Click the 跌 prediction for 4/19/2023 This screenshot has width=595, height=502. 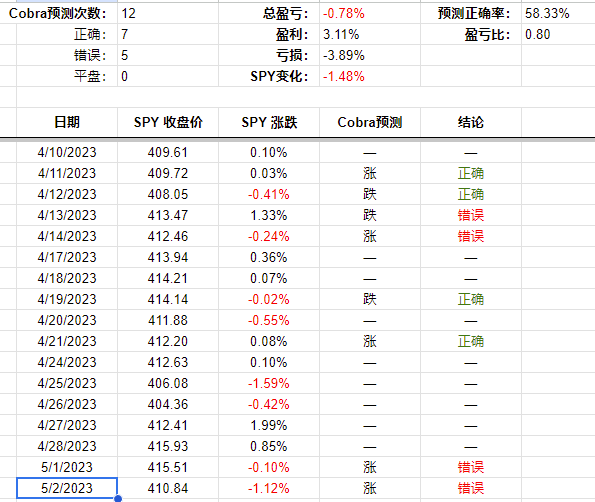pos(370,299)
